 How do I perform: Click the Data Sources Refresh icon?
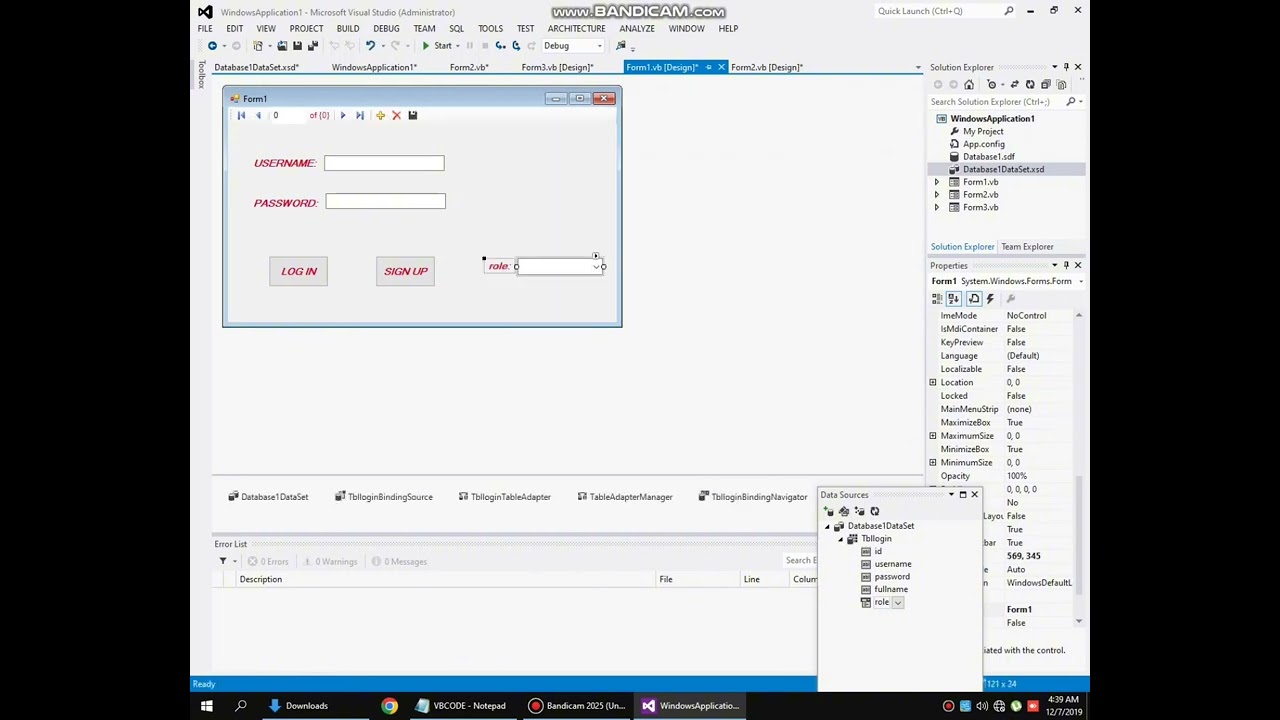click(x=874, y=511)
